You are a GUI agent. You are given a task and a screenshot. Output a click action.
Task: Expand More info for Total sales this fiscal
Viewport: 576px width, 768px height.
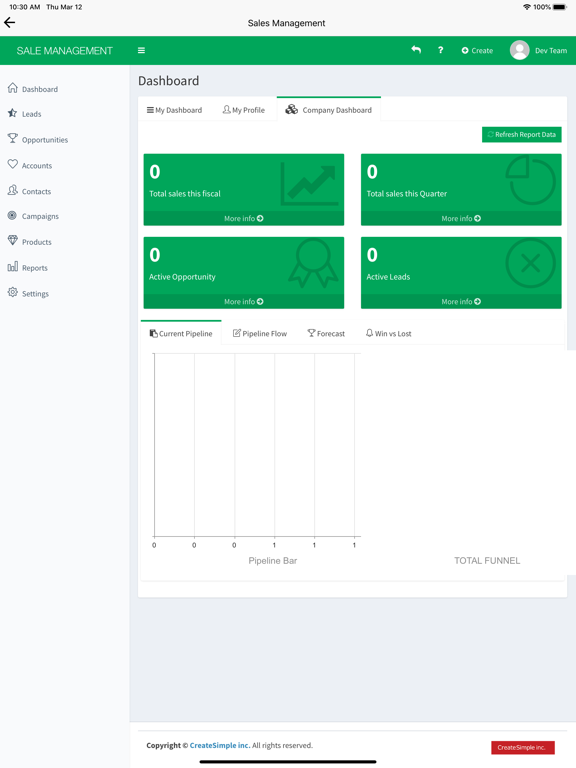(243, 218)
